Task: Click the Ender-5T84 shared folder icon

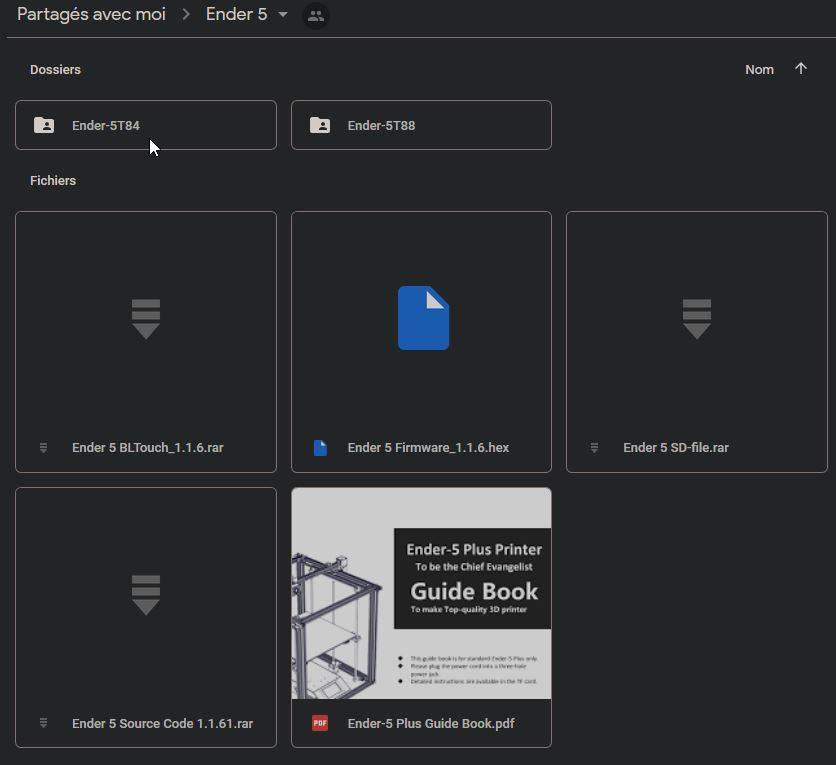Action: pos(44,125)
